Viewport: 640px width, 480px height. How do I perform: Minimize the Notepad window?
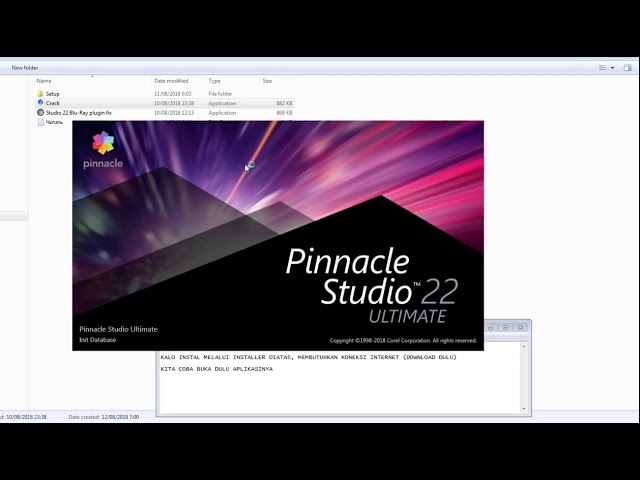(490, 327)
